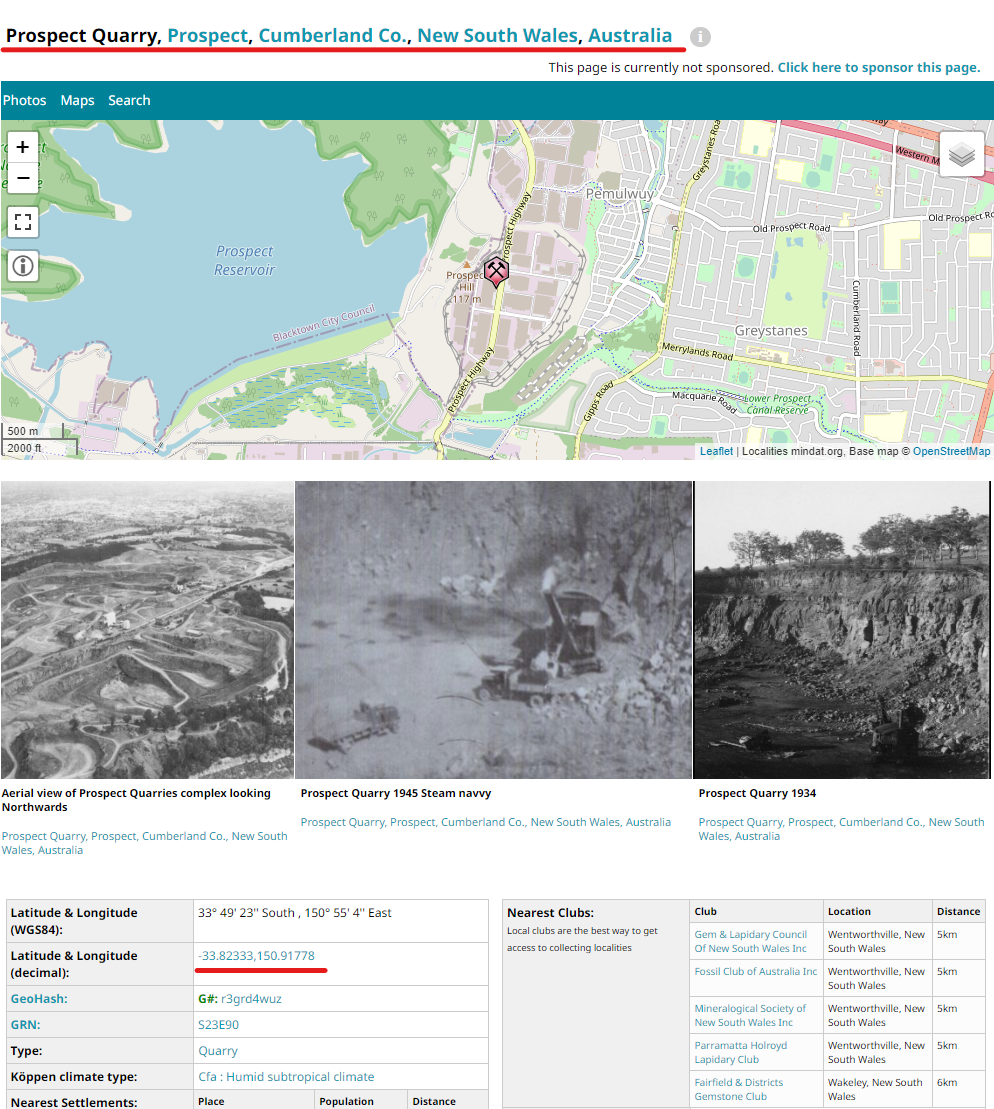994x1109 pixels.
Task: Open New South Wales in title breadcrumb
Action: pos(497,35)
